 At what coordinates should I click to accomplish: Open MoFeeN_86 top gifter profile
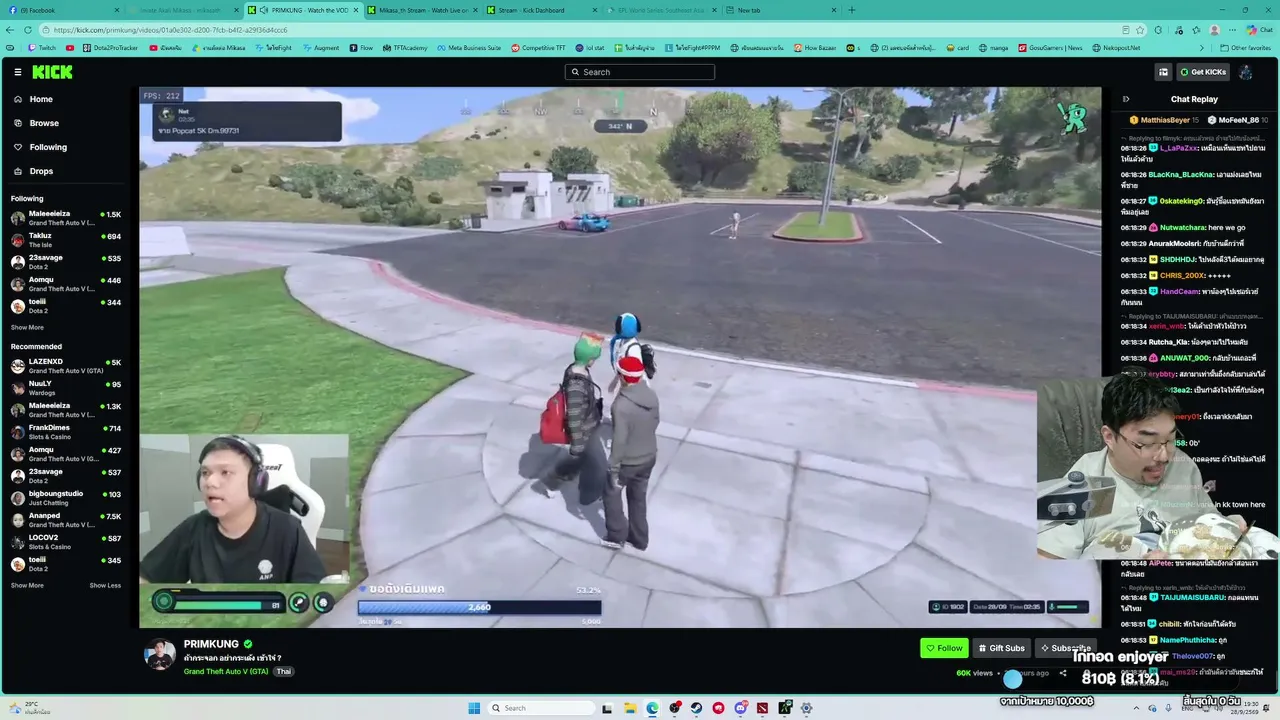coord(1238,120)
